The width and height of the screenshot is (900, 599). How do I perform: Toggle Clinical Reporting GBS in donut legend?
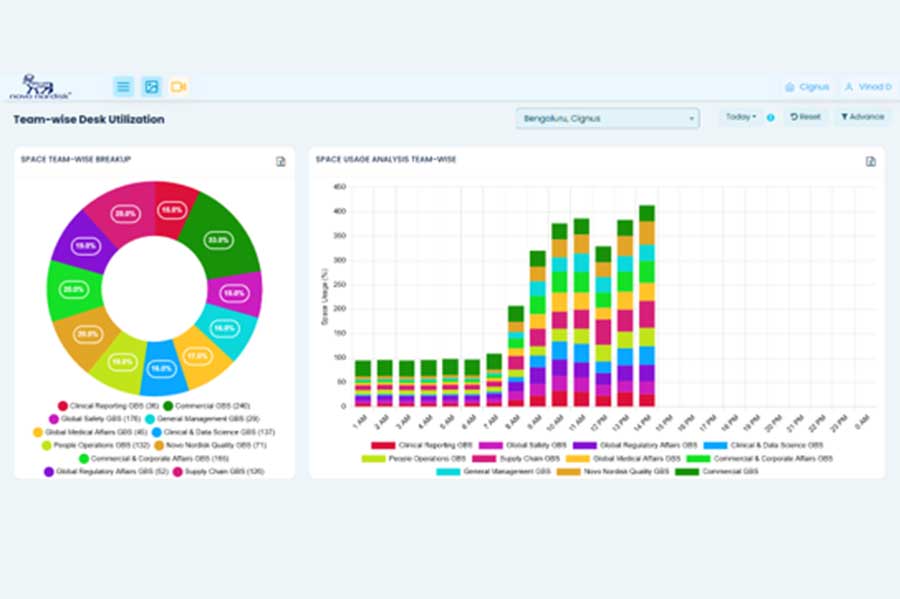[104, 406]
